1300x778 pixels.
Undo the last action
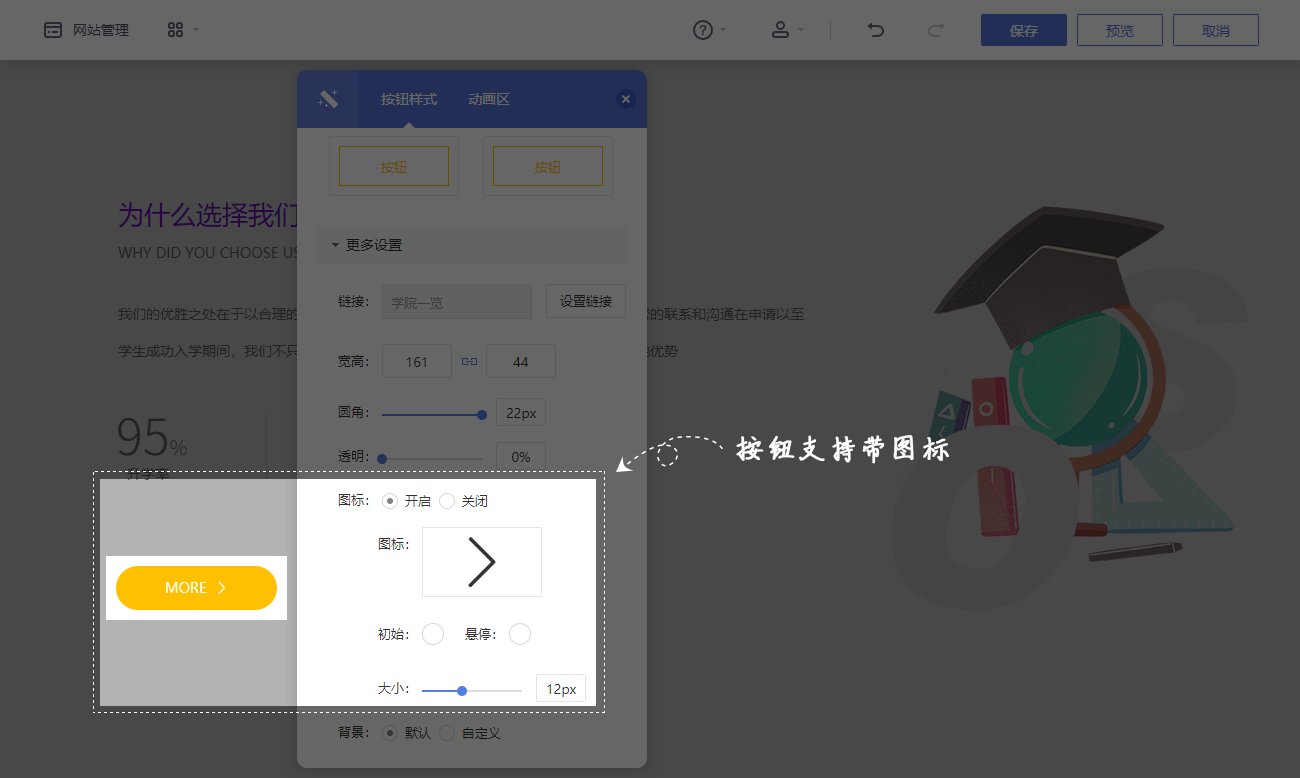pos(875,30)
